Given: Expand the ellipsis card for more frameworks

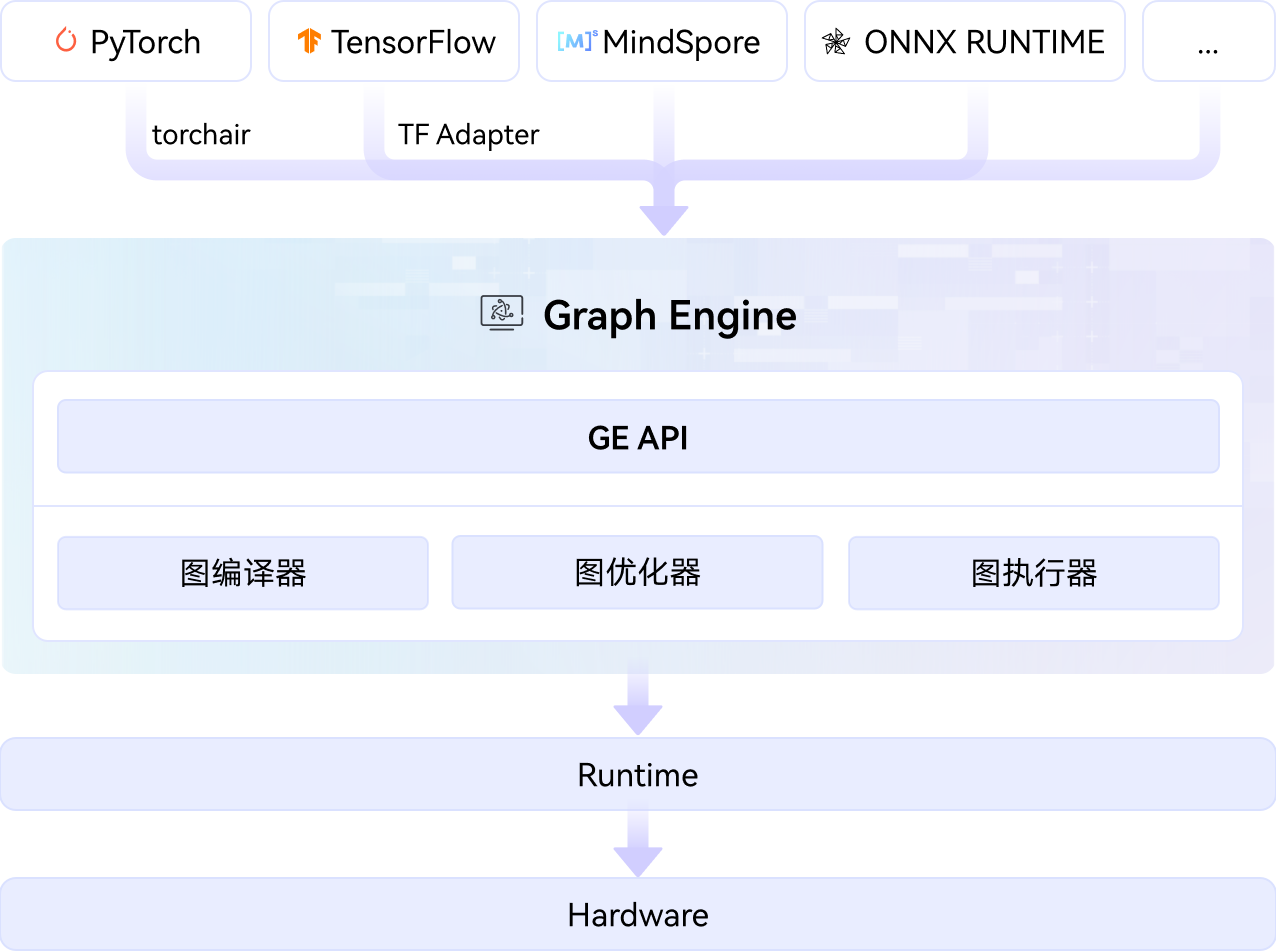Looking at the screenshot, I should point(1208,41).
